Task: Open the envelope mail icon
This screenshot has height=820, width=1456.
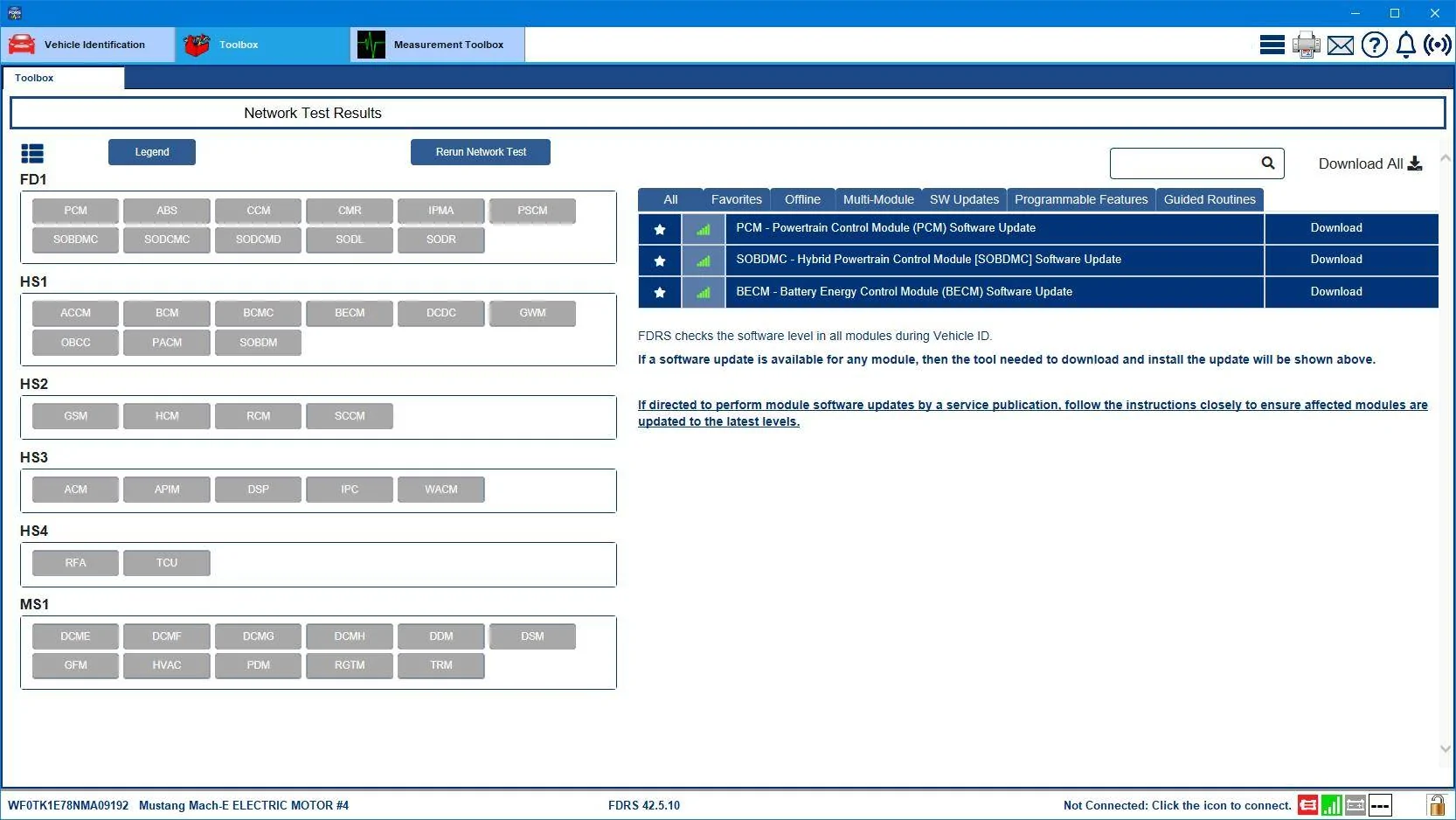Action: pyautogui.click(x=1340, y=45)
